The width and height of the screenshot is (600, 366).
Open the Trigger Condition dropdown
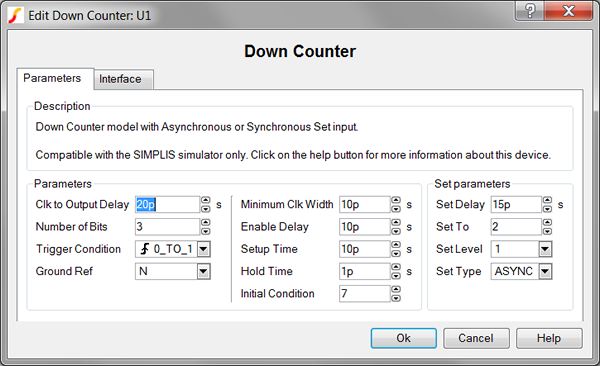click(x=204, y=249)
